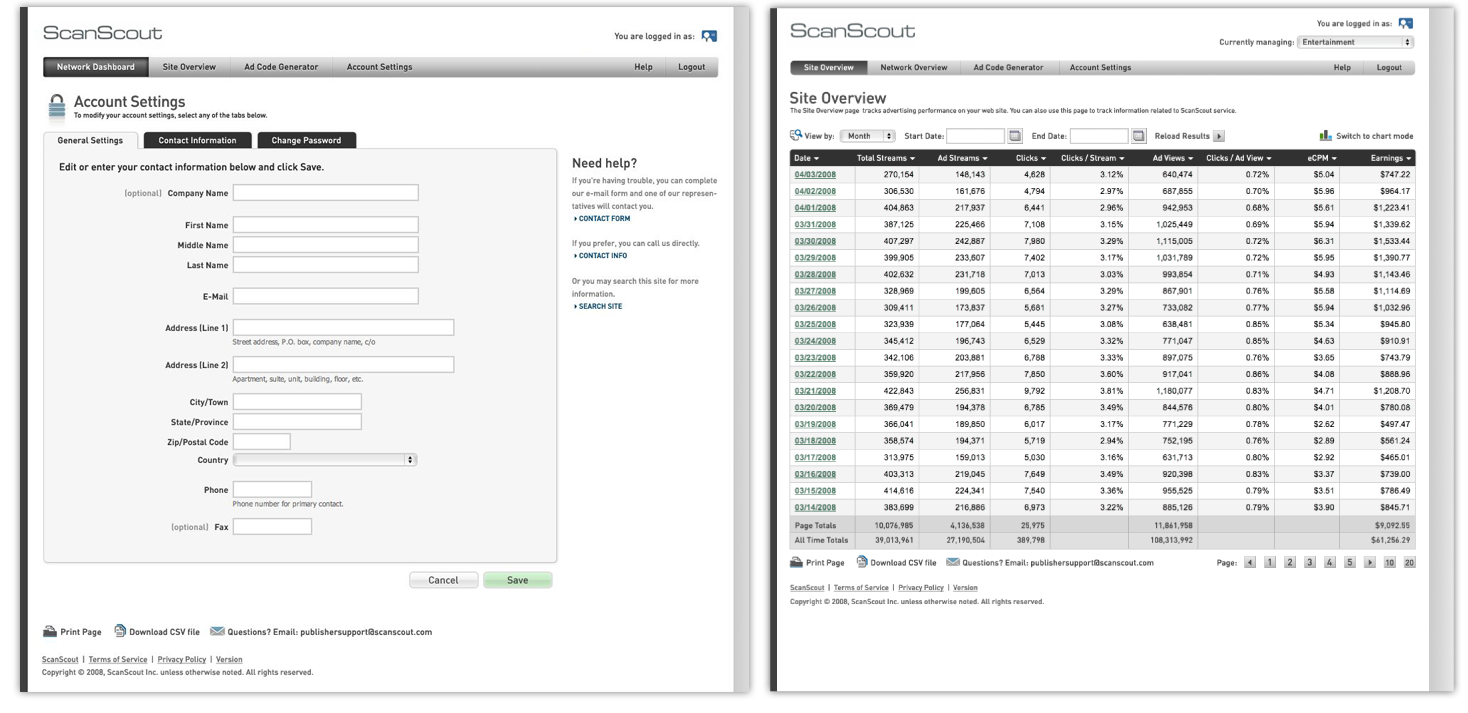The width and height of the screenshot is (1468, 713).
Task: Focus the First Name field
Action: 326,226
